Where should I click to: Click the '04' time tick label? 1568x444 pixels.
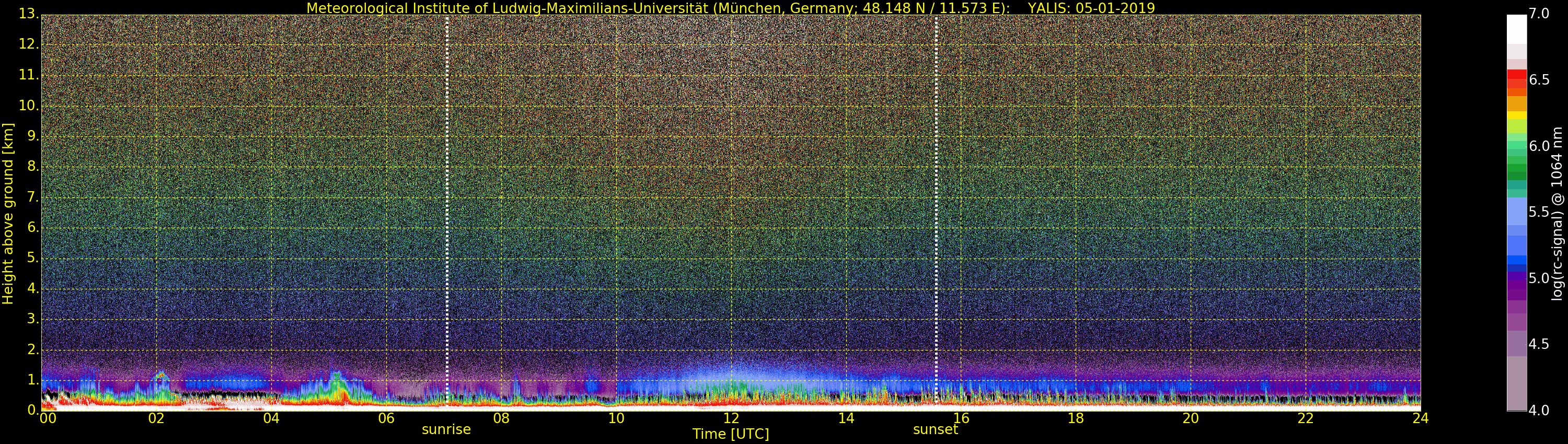coord(271,418)
